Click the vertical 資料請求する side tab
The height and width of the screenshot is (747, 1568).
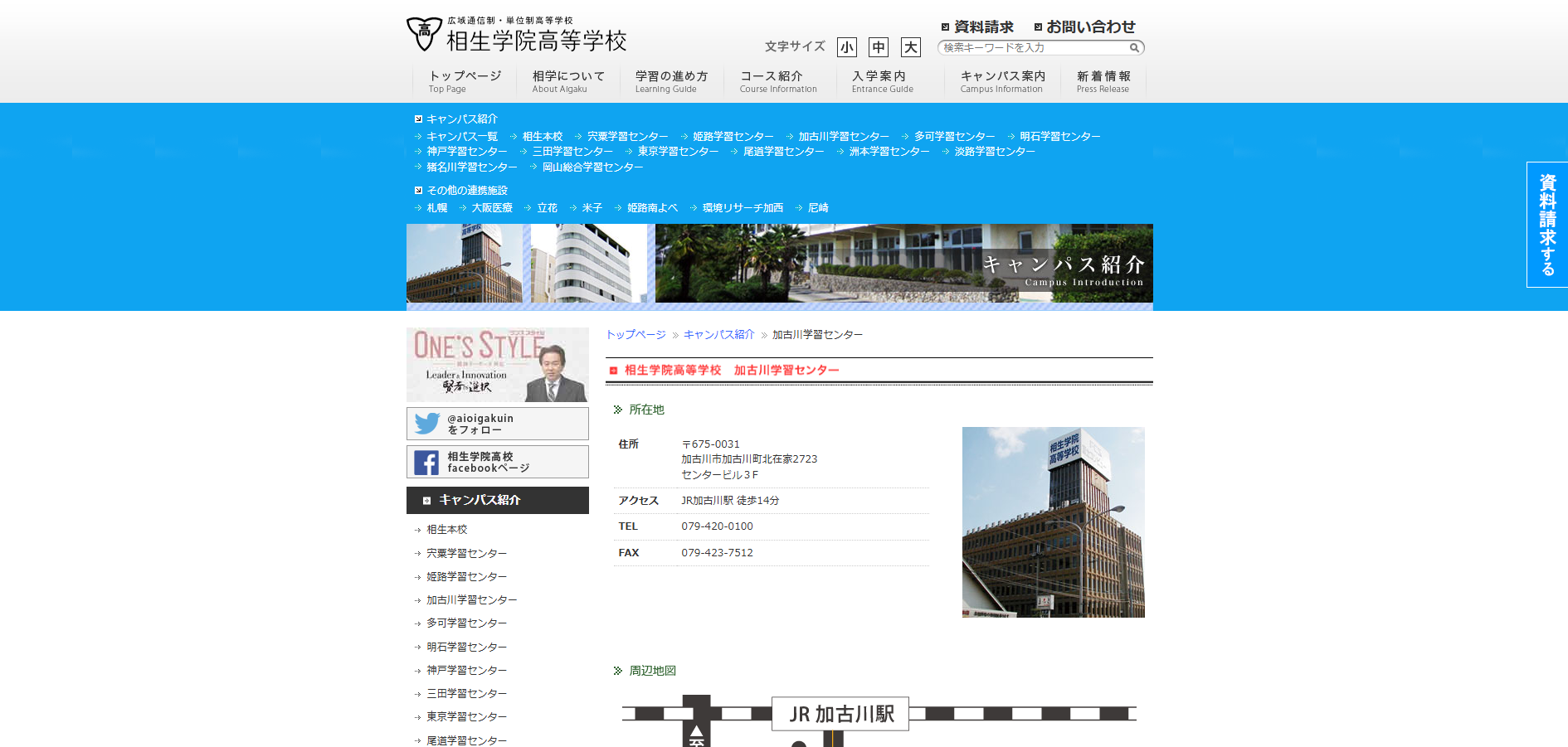coord(1546,225)
